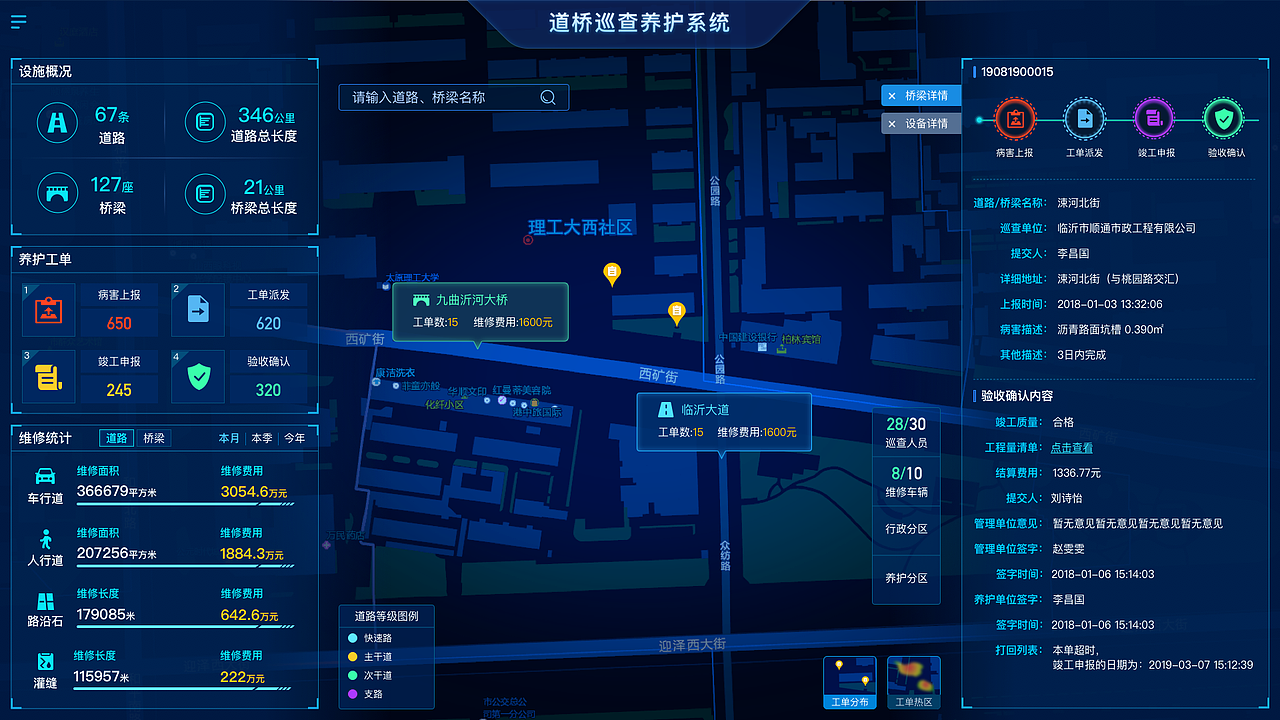Click the road icon beside 67条

click(x=57, y=122)
